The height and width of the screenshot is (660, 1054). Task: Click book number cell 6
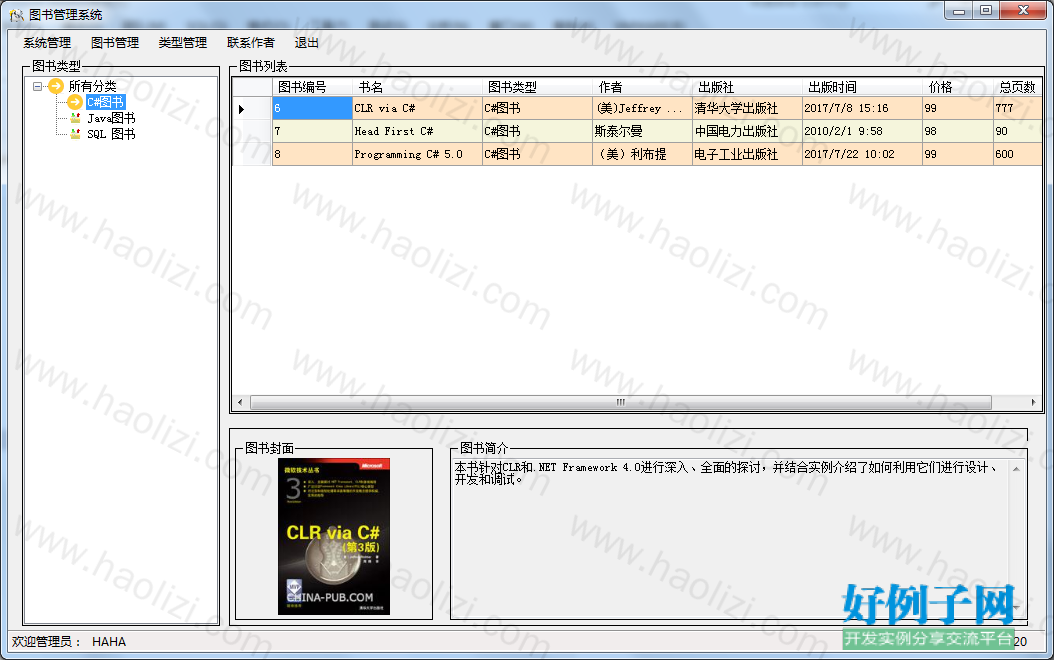[313, 108]
